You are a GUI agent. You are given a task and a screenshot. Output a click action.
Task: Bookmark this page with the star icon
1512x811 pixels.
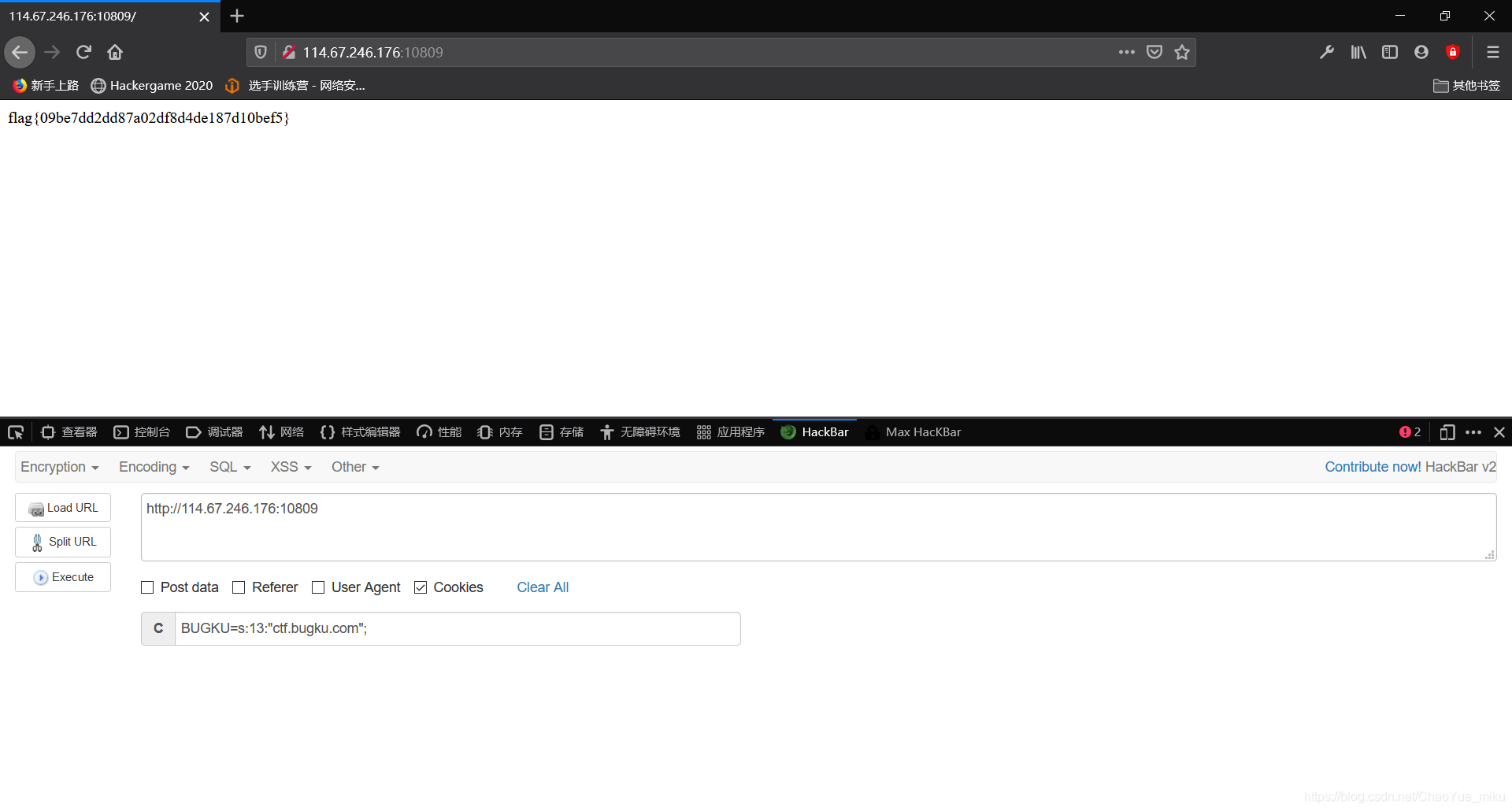coord(1182,52)
